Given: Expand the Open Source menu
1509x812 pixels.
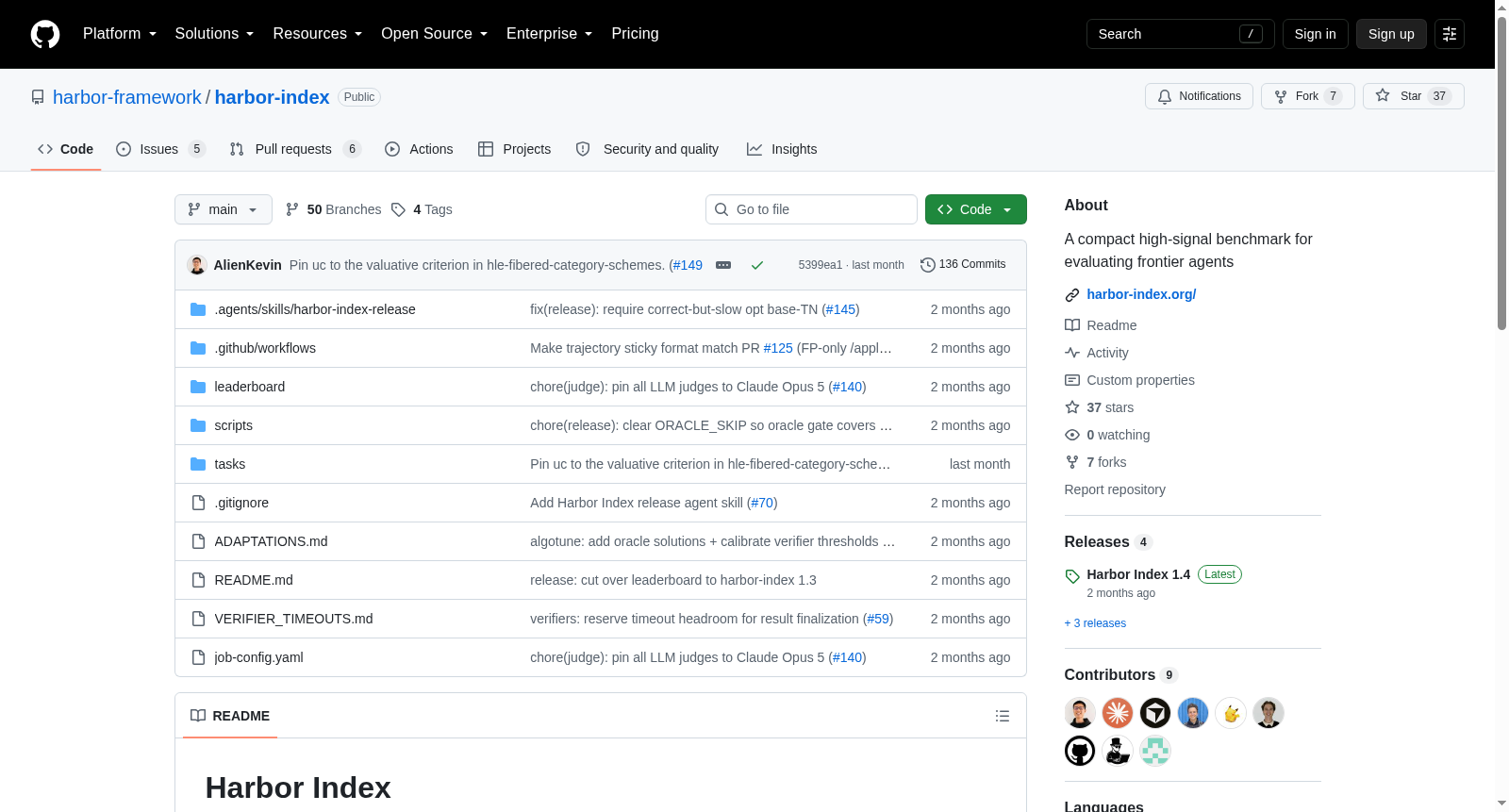Looking at the screenshot, I should click(x=435, y=34).
